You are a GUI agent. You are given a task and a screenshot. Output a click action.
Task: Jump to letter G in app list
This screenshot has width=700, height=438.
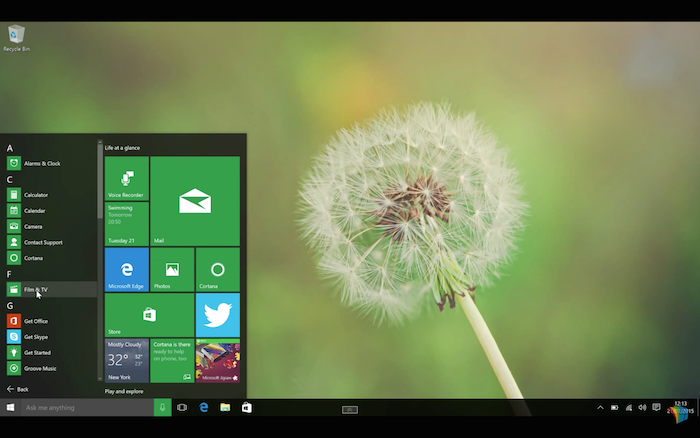coord(10,306)
